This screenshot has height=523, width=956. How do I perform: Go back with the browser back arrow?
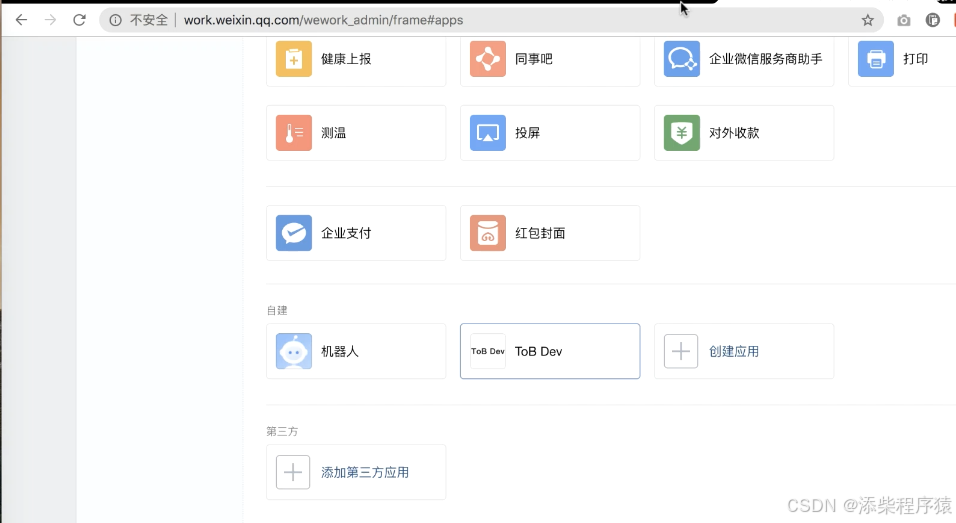click(21, 20)
